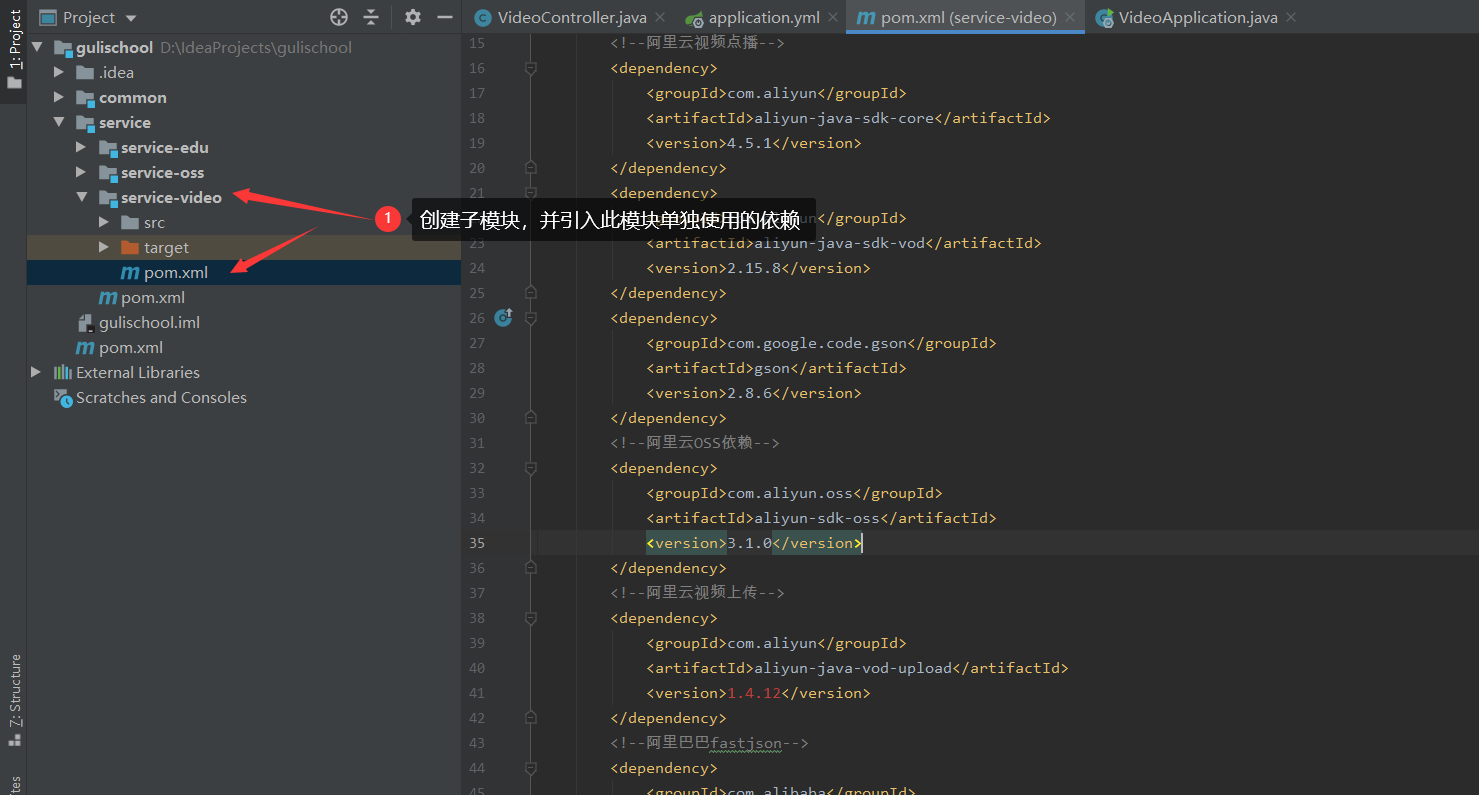Screen dimensions: 1479x795
Task: Toggle the 1: Project tool window button
Action: pos(14,50)
